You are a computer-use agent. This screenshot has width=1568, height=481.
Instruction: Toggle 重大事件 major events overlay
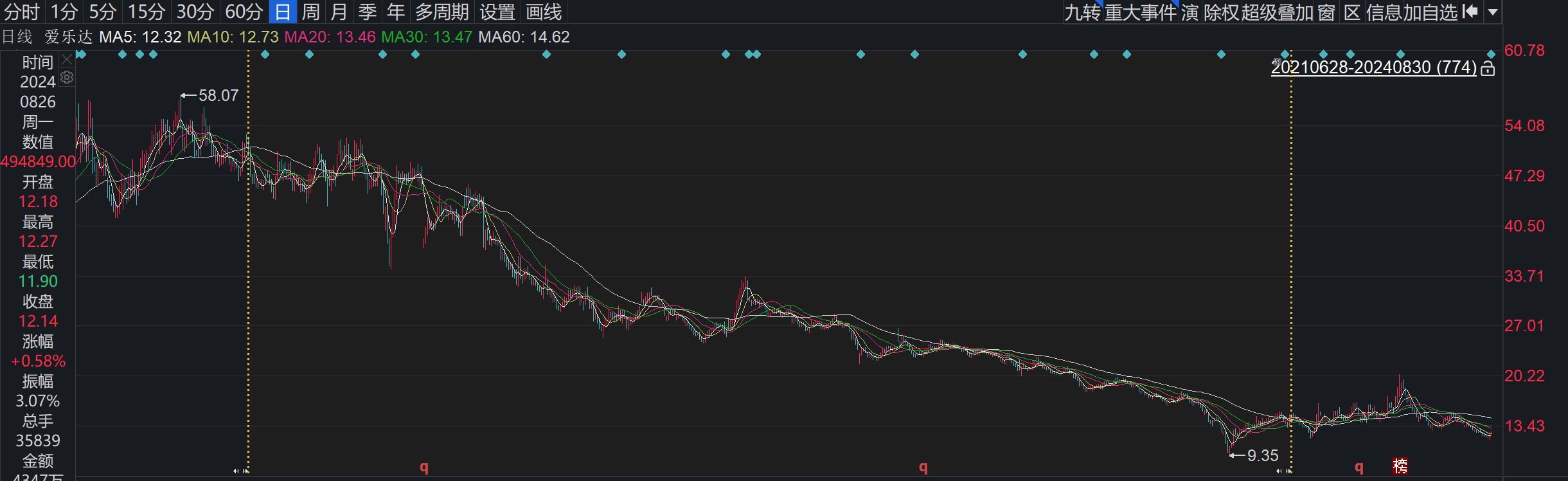pyautogui.click(x=1141, y=12)
